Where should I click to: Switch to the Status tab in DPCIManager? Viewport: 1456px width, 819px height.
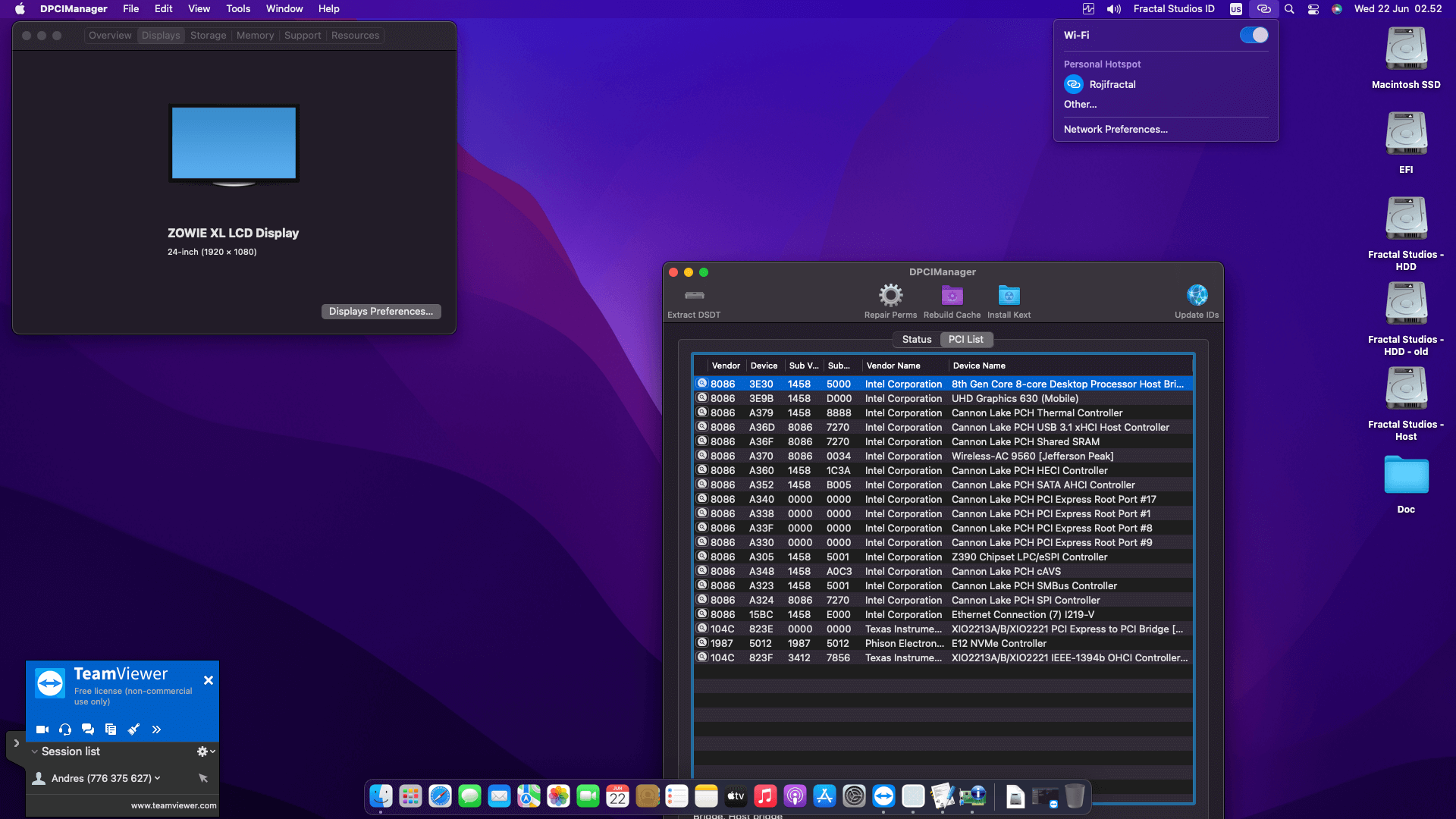pyautogui.click(x=917, y=340)
